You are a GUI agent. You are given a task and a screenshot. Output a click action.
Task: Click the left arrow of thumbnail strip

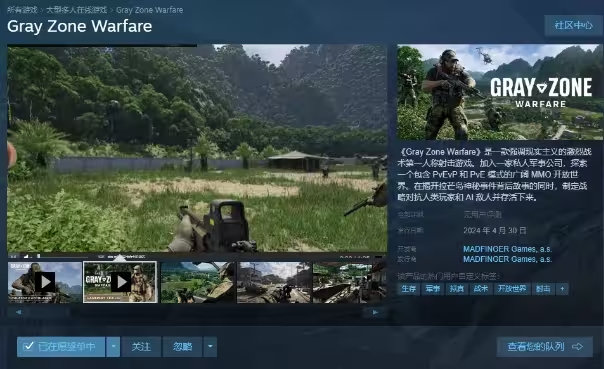pos(18,312)
